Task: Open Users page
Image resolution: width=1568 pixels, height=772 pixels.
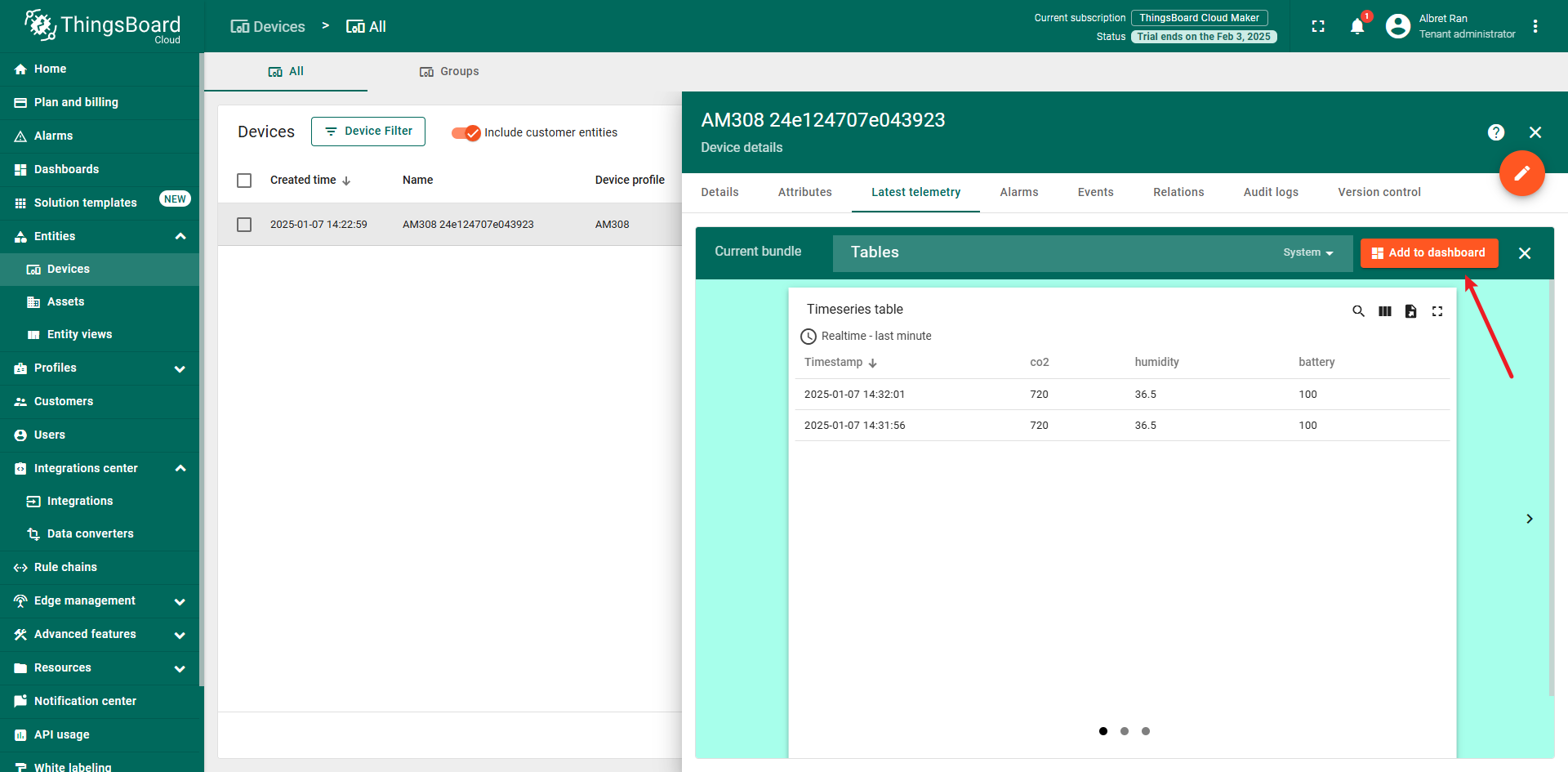Action: click(x=100, y=435)
